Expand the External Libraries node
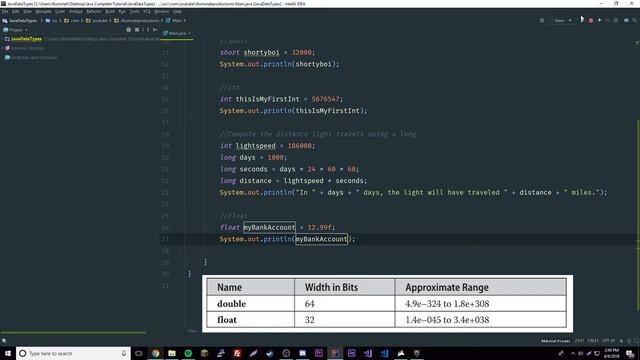640x360 pixels. 24,48
